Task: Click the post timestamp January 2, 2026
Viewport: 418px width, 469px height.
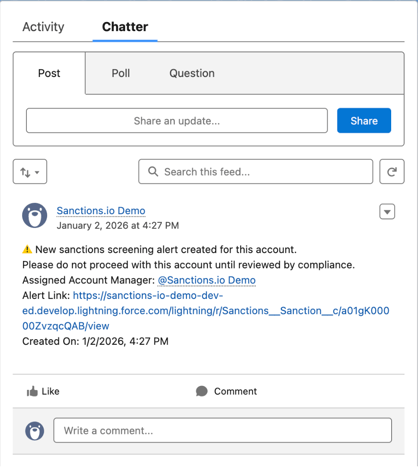Action: 118,226
